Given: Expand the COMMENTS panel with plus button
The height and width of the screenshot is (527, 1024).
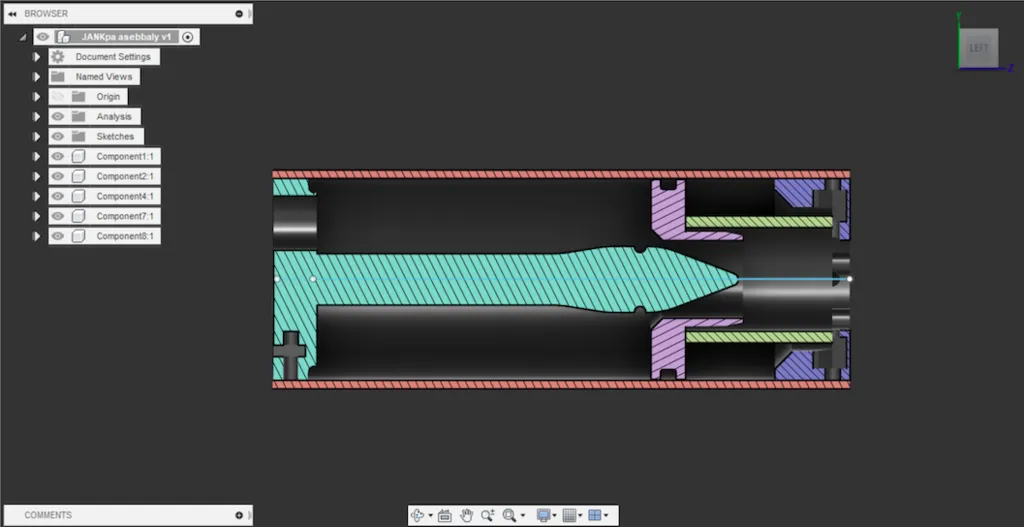Looking at the screenshot, I should tap(239, 515).
